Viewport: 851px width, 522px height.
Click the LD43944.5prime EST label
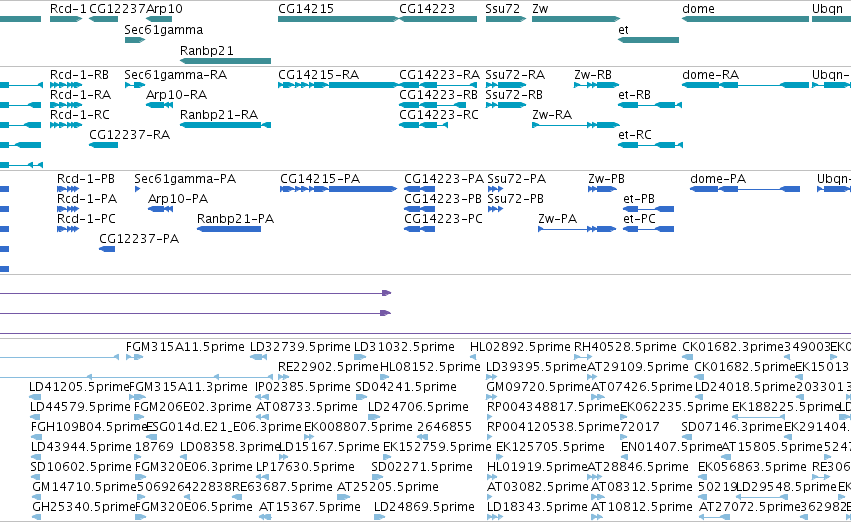[81, 447]
